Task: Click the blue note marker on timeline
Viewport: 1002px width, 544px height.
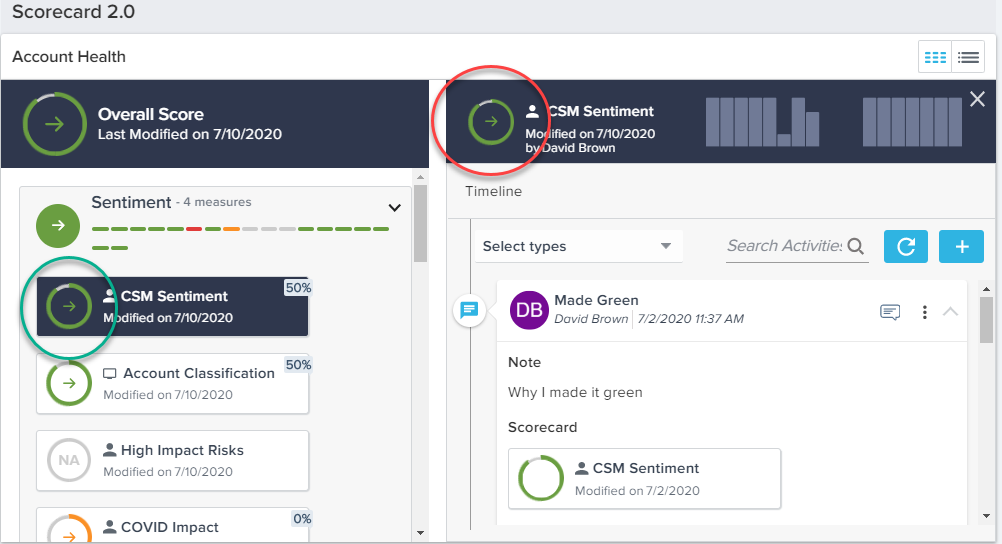Action: pos(469,310)
